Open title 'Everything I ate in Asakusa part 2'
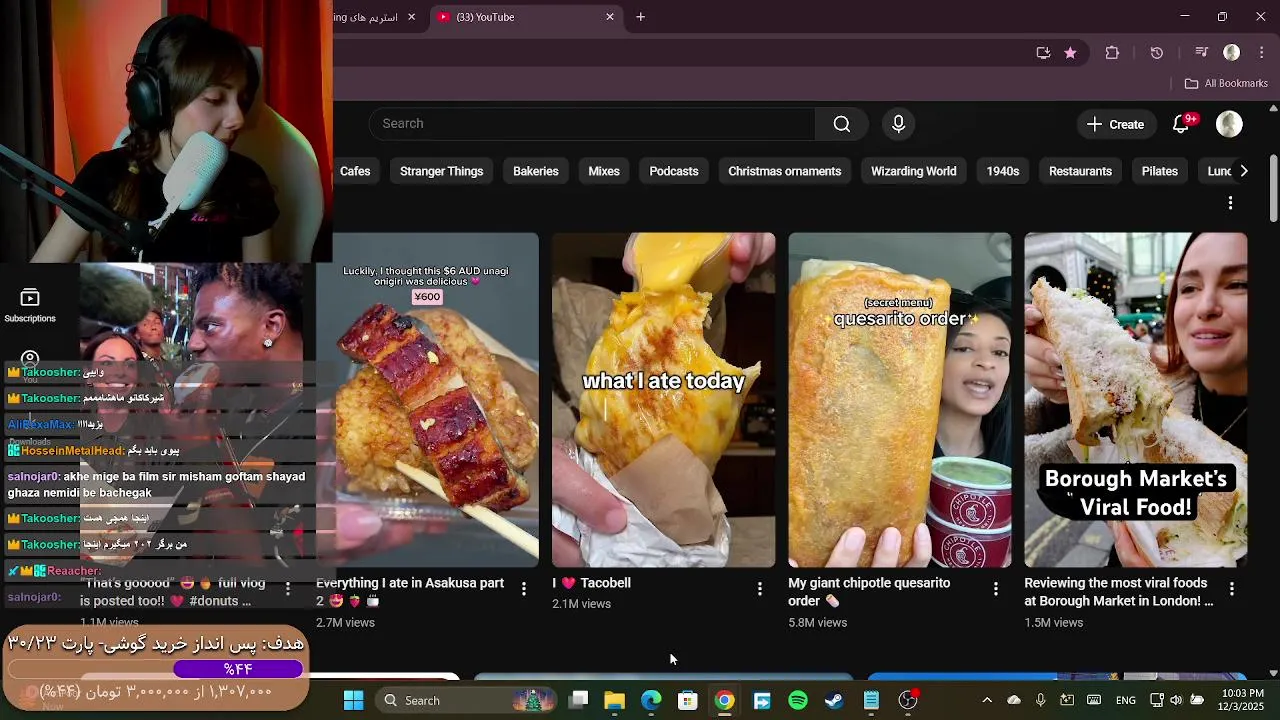Screen dimensions: 1280x720 coord(410,592)
